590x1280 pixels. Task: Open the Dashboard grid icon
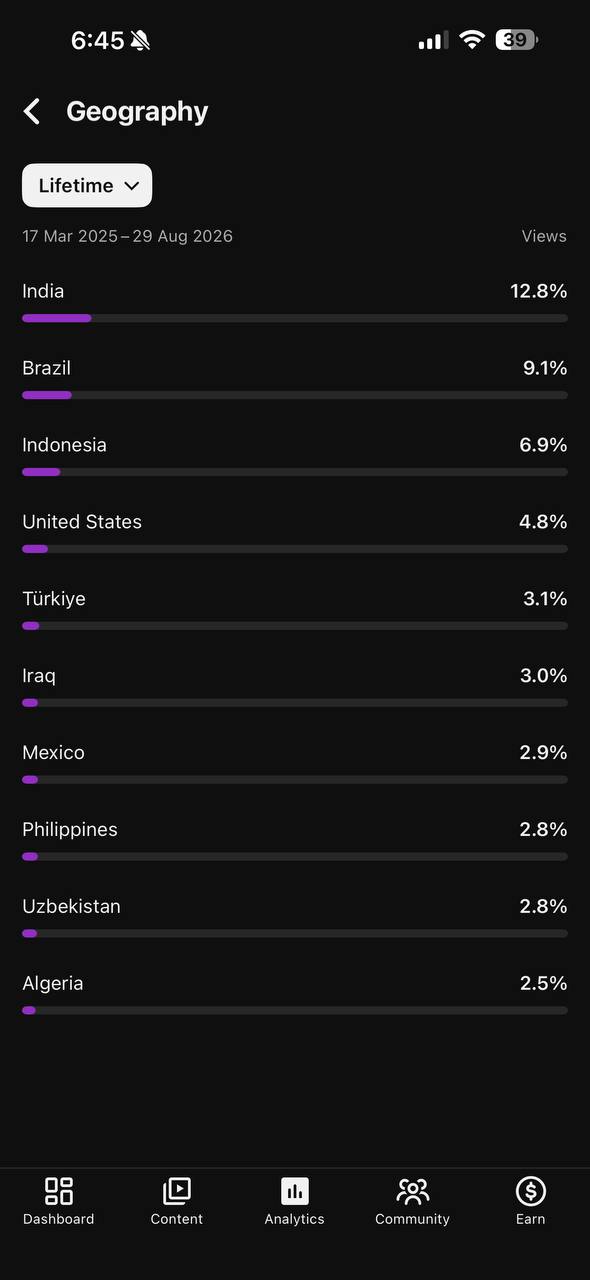coord(59,1190)
